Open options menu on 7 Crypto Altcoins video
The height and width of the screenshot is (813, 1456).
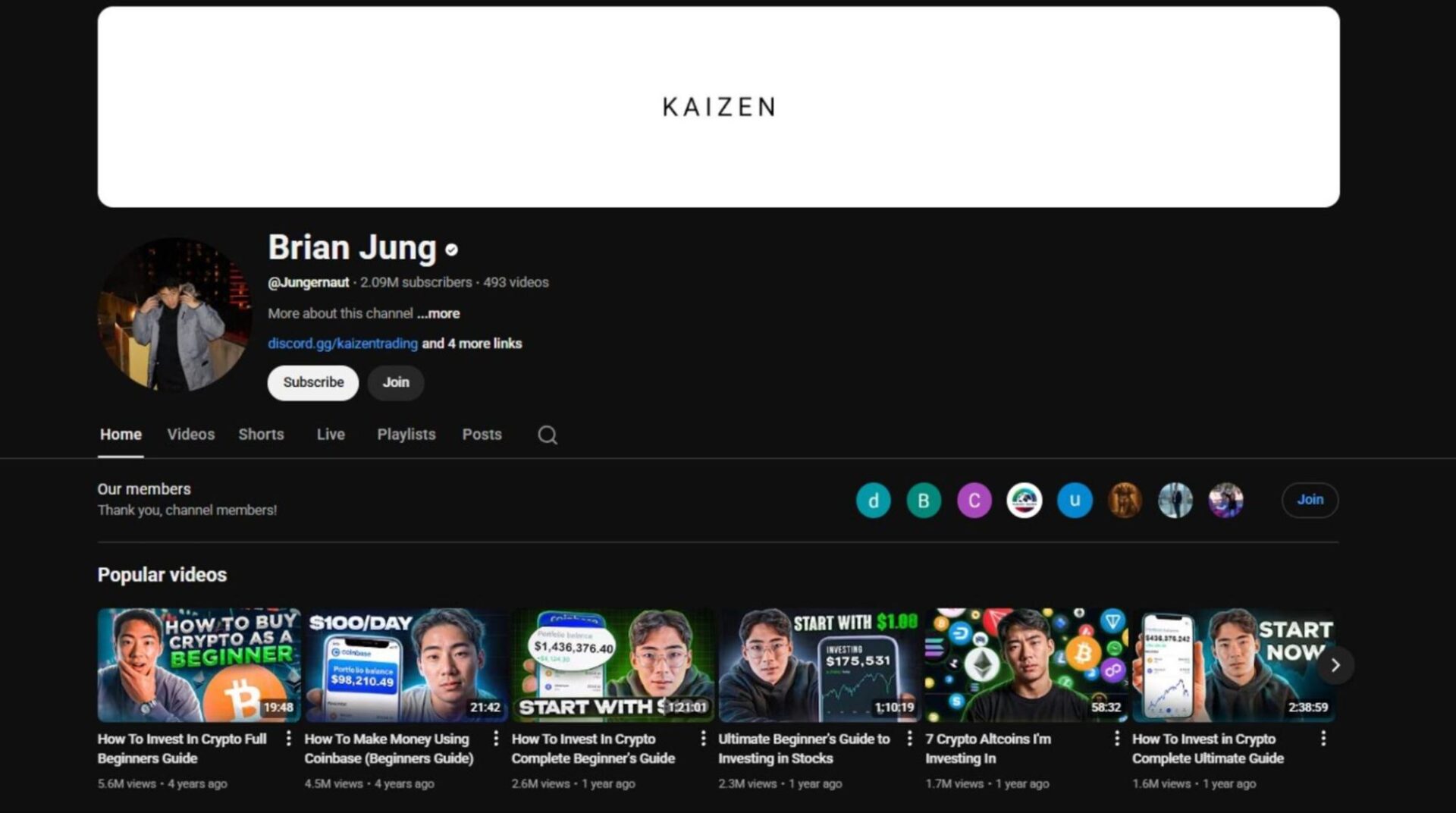pos(1118,738)
